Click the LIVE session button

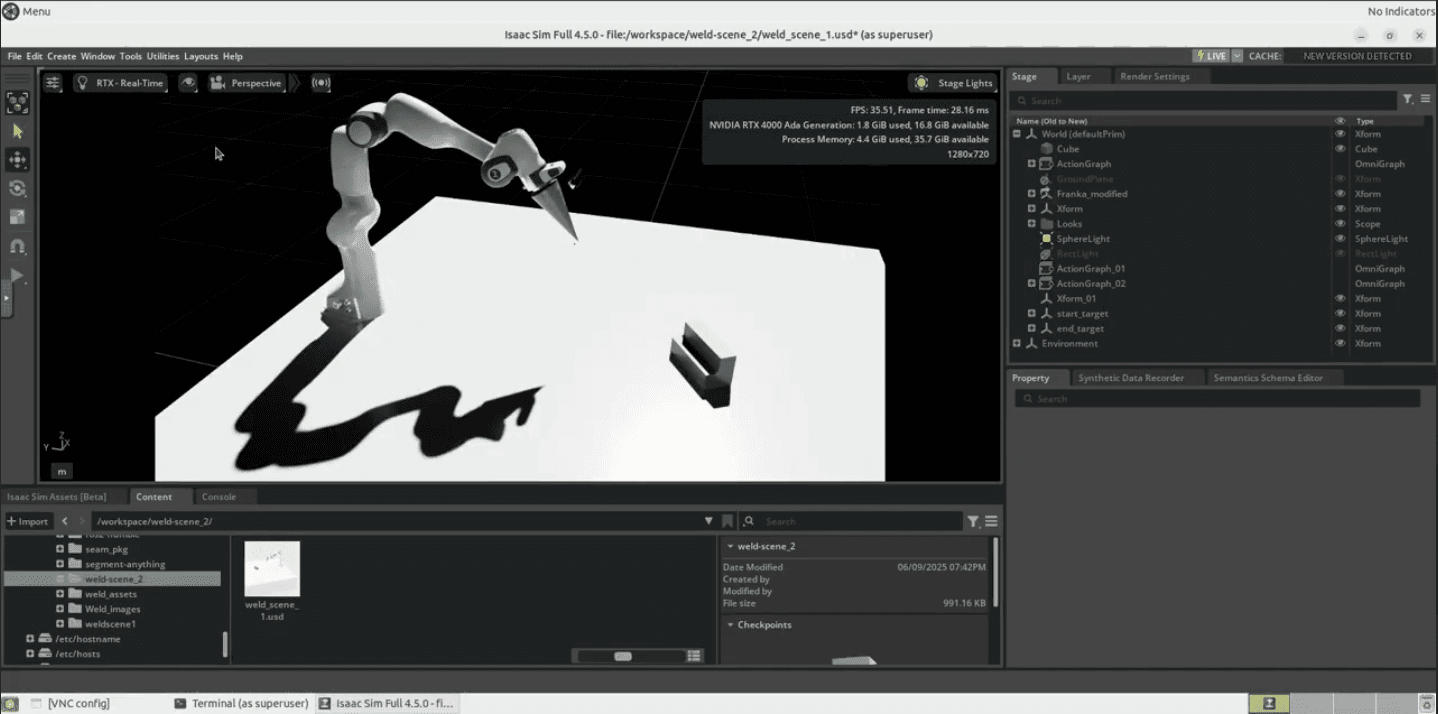tap(1211, 56)
